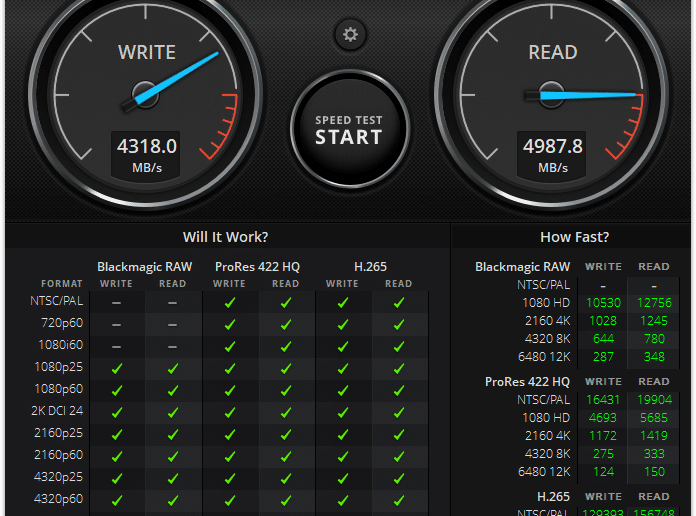
Task: Click H.265 write checkmark in 2160p60 row
Action: (342, 456)
